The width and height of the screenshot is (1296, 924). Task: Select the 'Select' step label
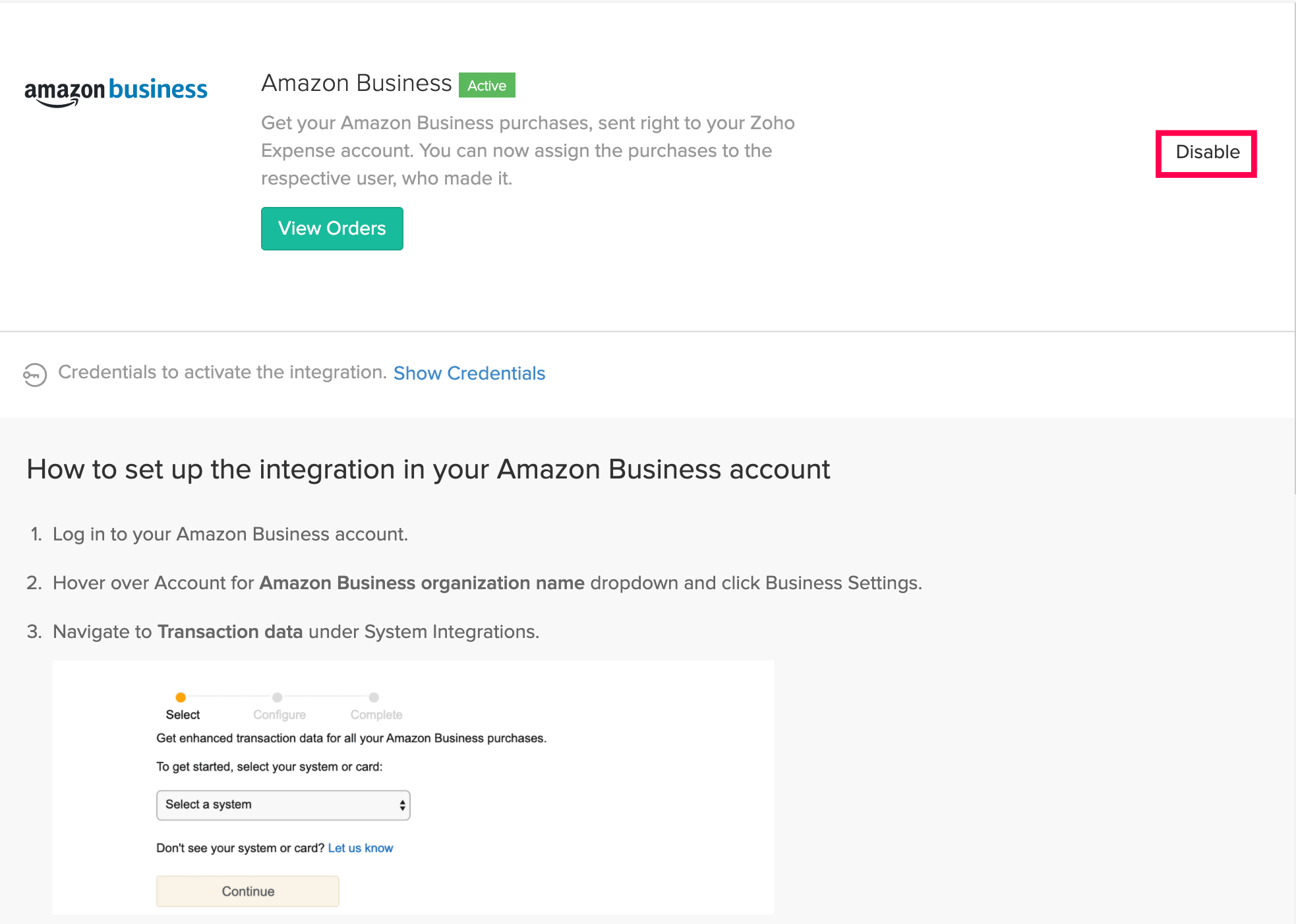(x=183, y=715)
